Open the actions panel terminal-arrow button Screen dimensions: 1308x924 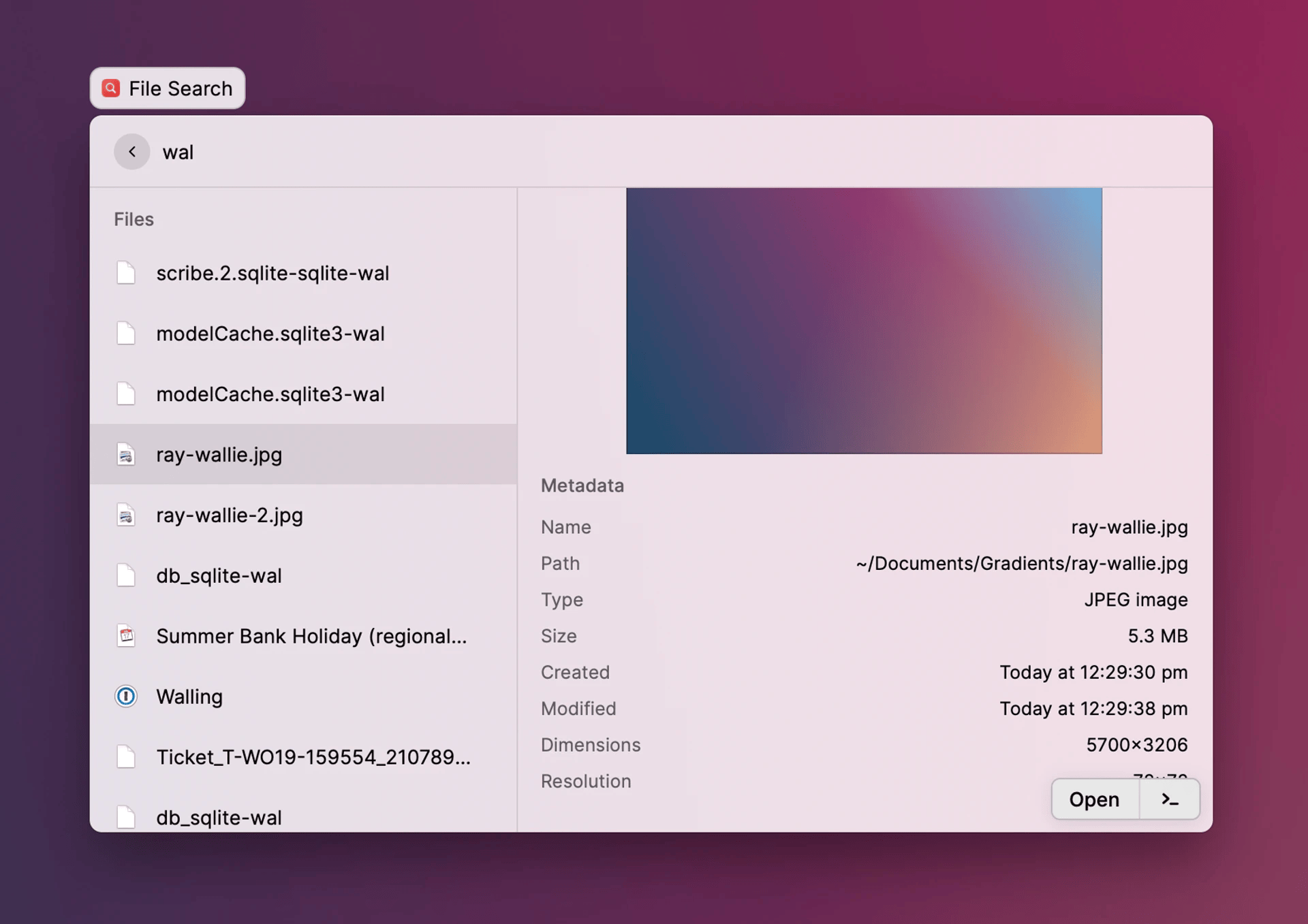point(1169,799)
